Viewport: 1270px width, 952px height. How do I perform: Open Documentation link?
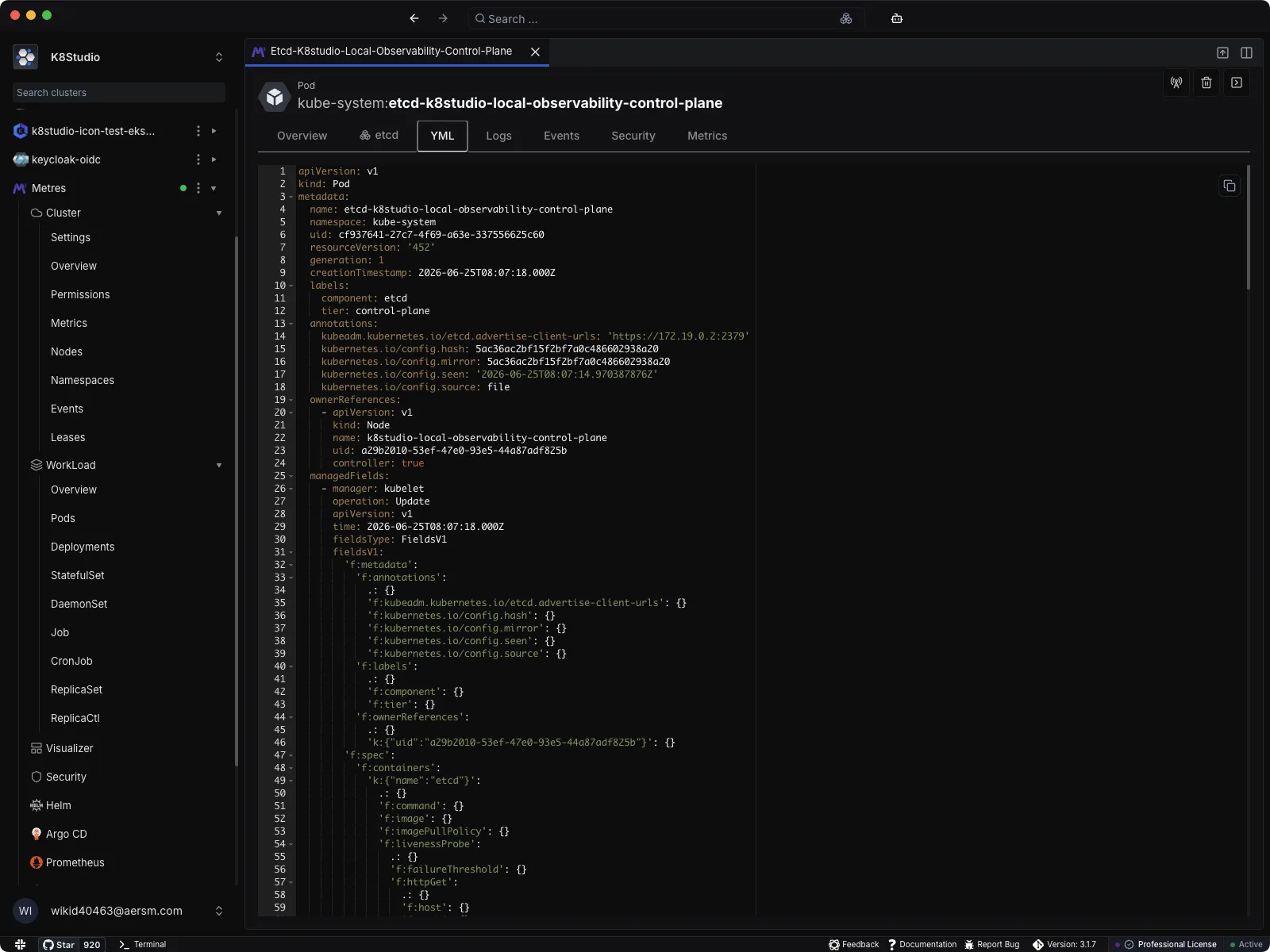pyautogui.click(x=922, y=944)
